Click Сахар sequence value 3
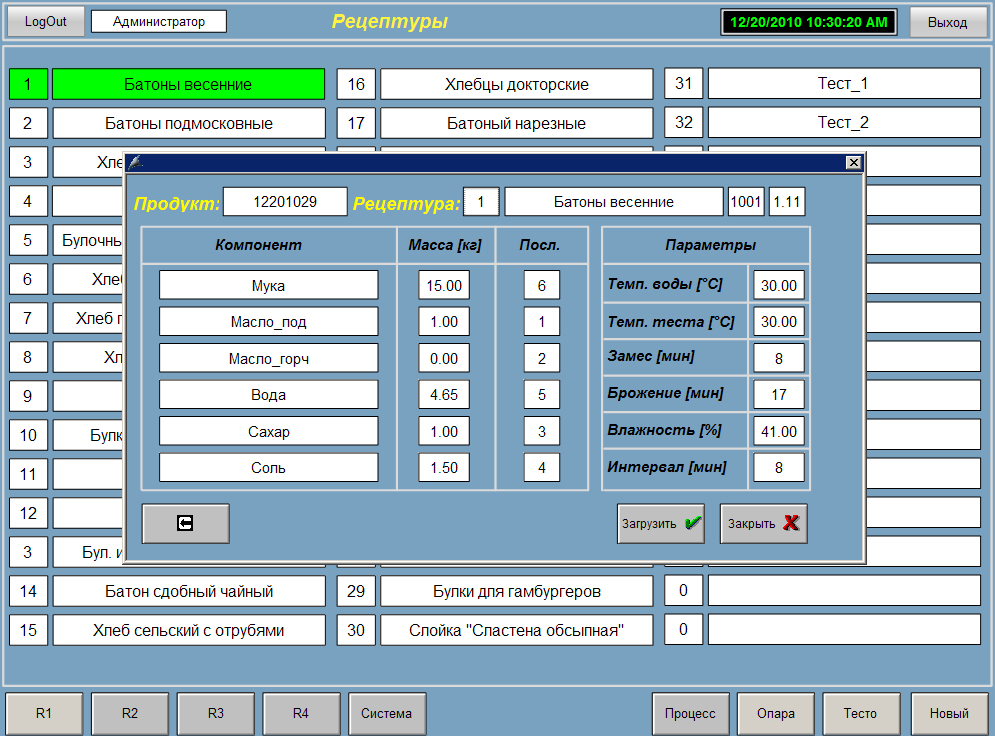995x736 pixels. 542,431
